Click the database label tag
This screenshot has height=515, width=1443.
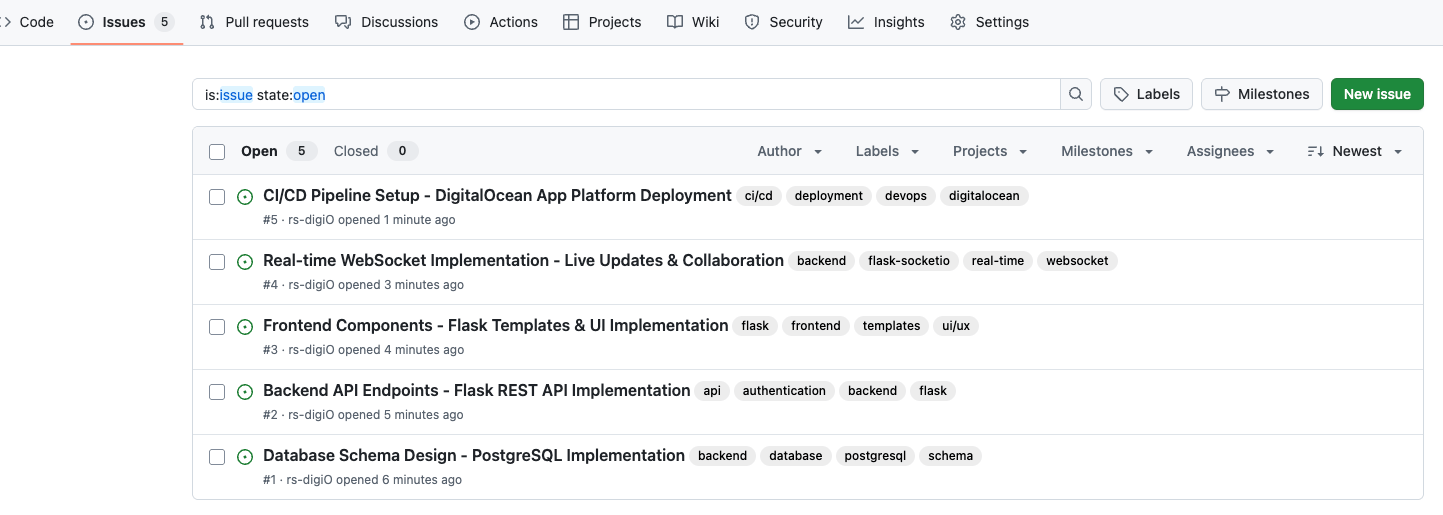pyautogui.click(x=796, y=456)
